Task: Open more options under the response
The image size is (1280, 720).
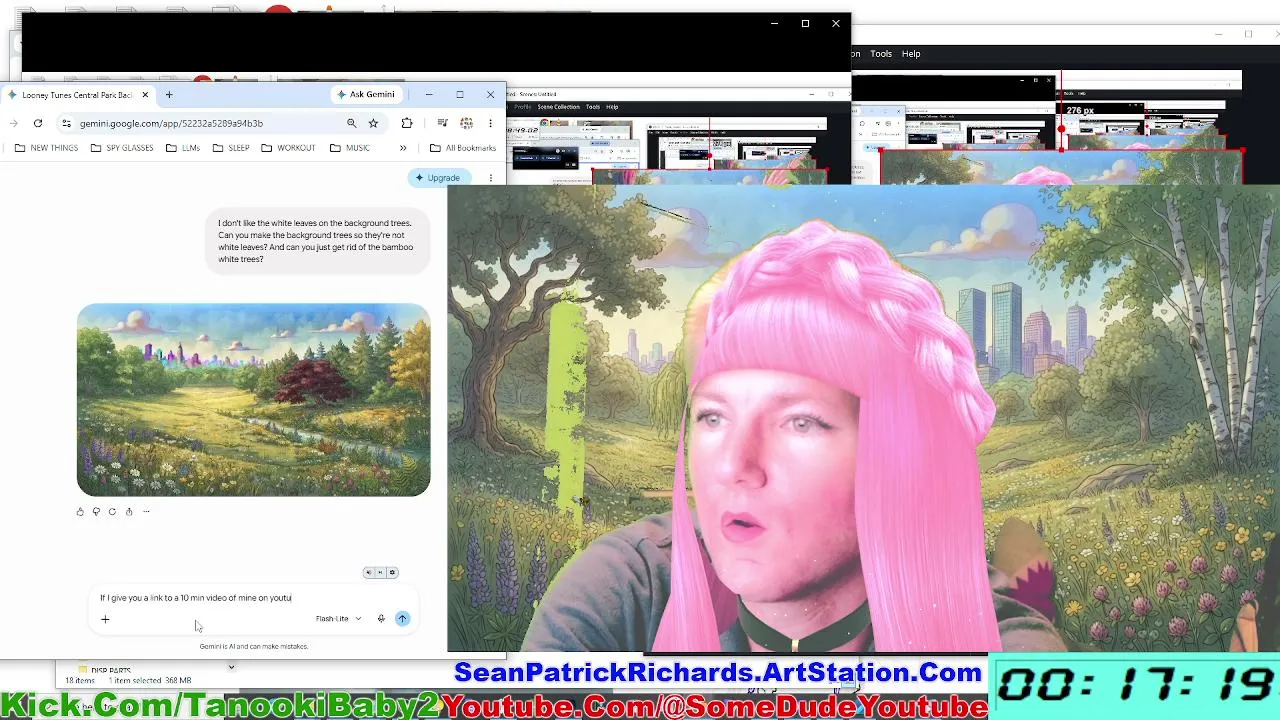Action: click(146, 512)
